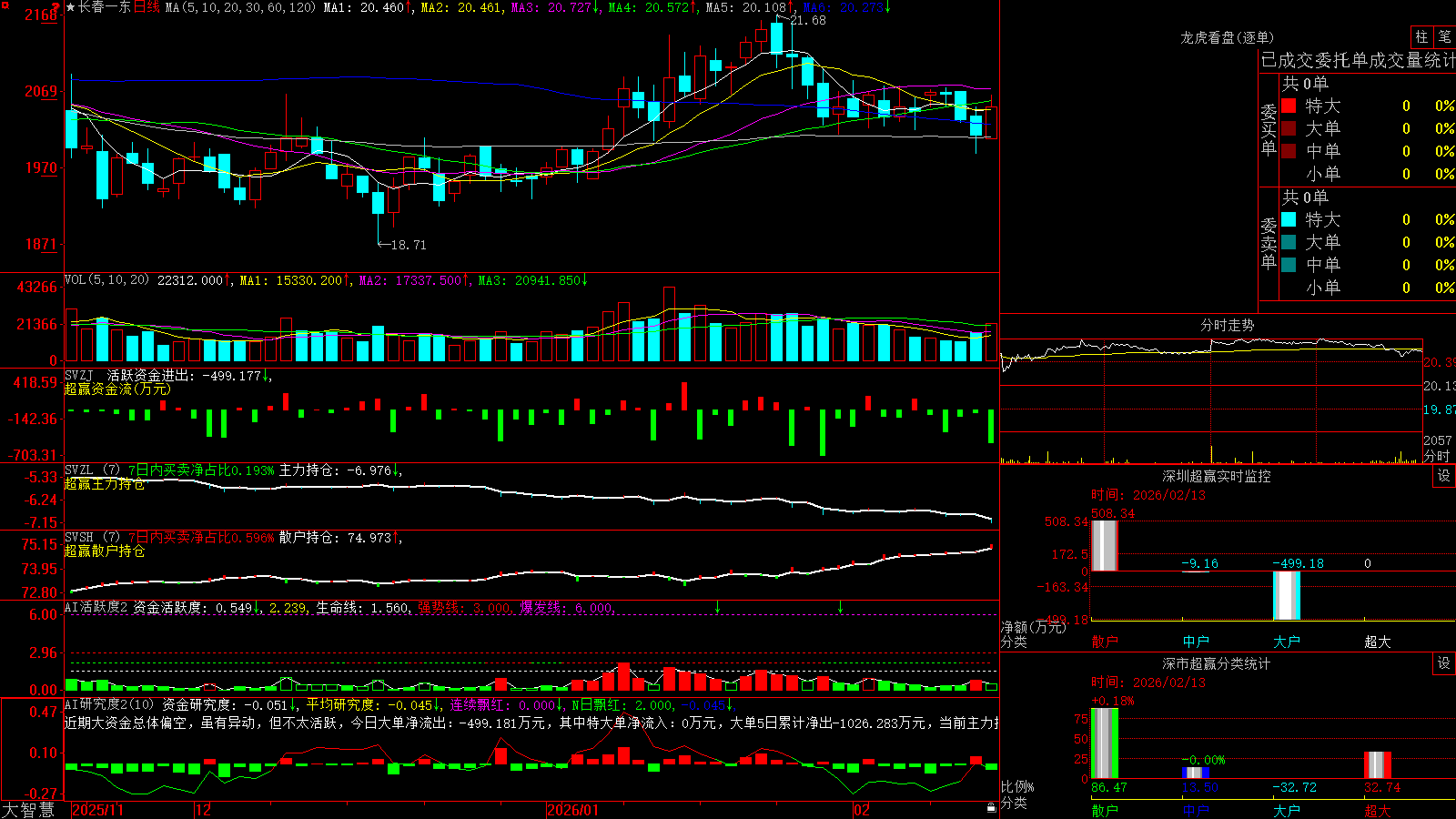
Task: Click the 32.74 超大 ratio bar
Action: (x=1378, y=765)
